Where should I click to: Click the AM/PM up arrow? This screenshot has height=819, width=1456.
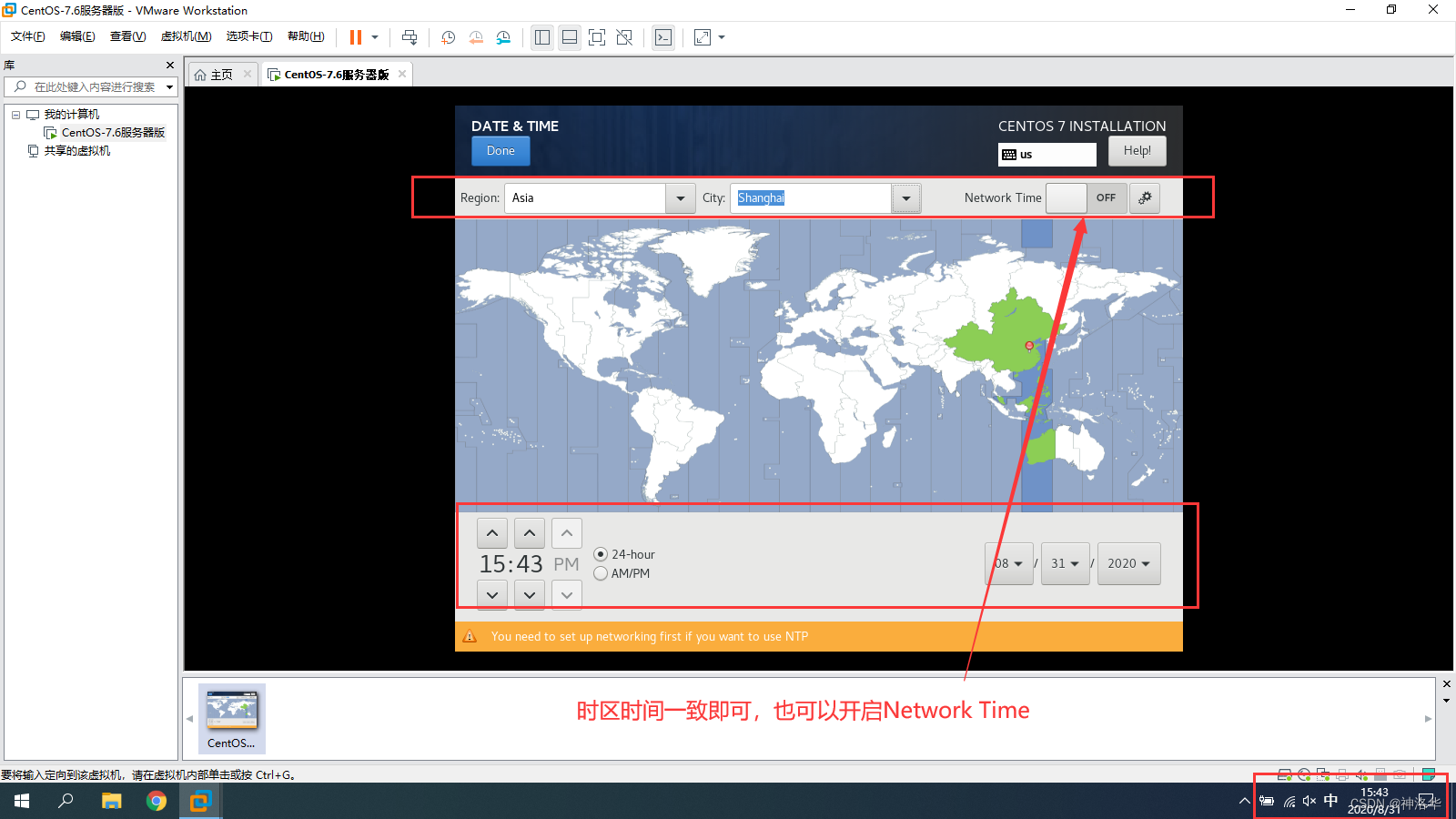click(x=567, y=533)
